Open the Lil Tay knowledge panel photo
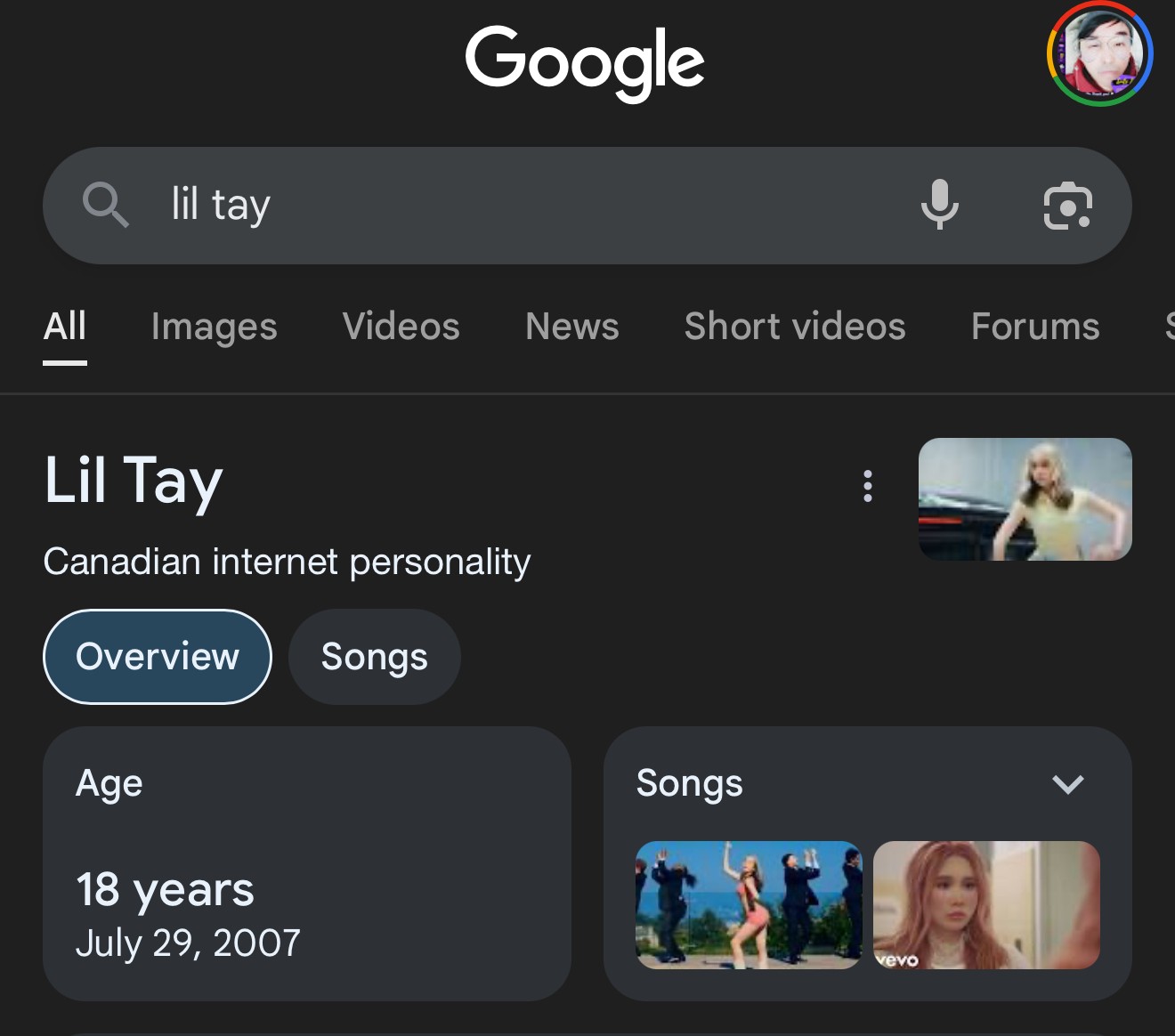1175x1036 pixels. pos(1025,499)
